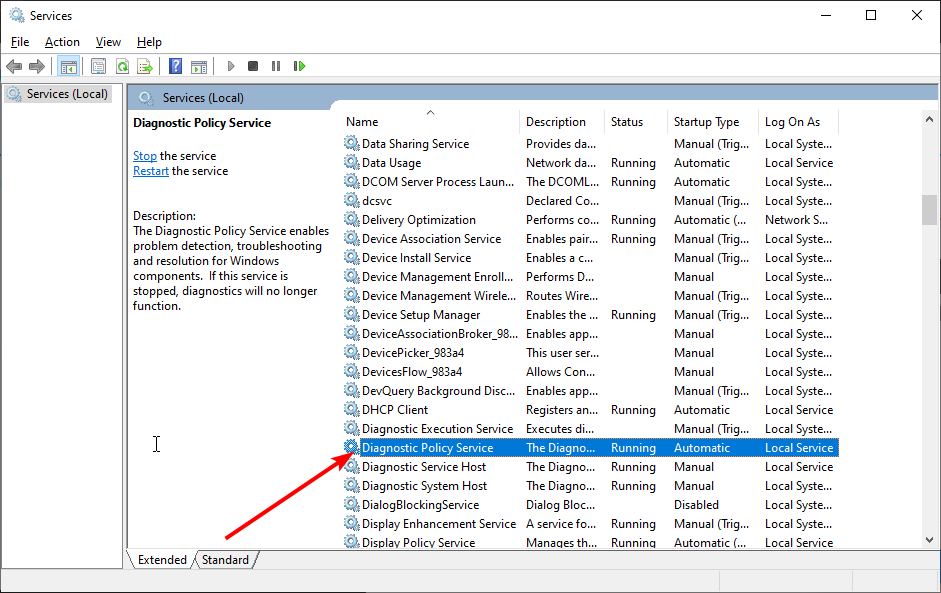This screenshot has width=941, height=593.
Task: Sort services by the Name column header
Action: tap(430, 122)
